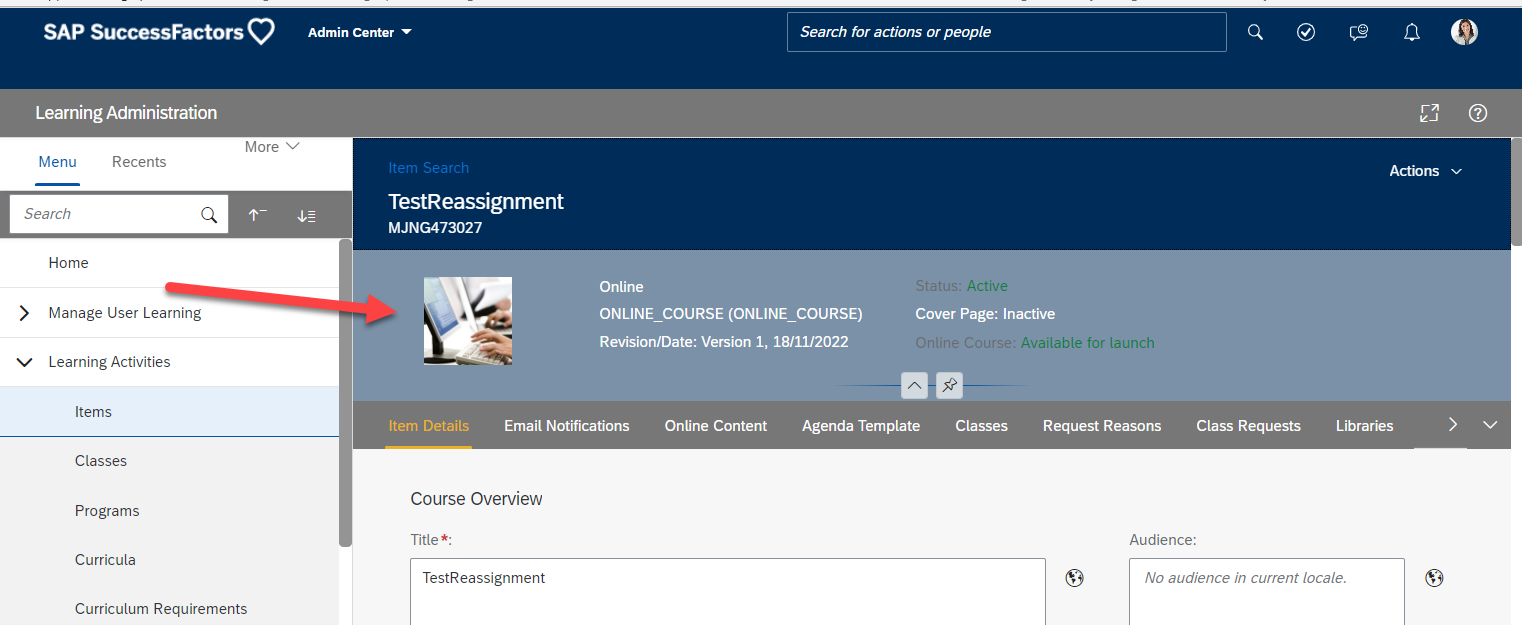Click the SAP SuccessFactors logo

[x=159, y=32]
